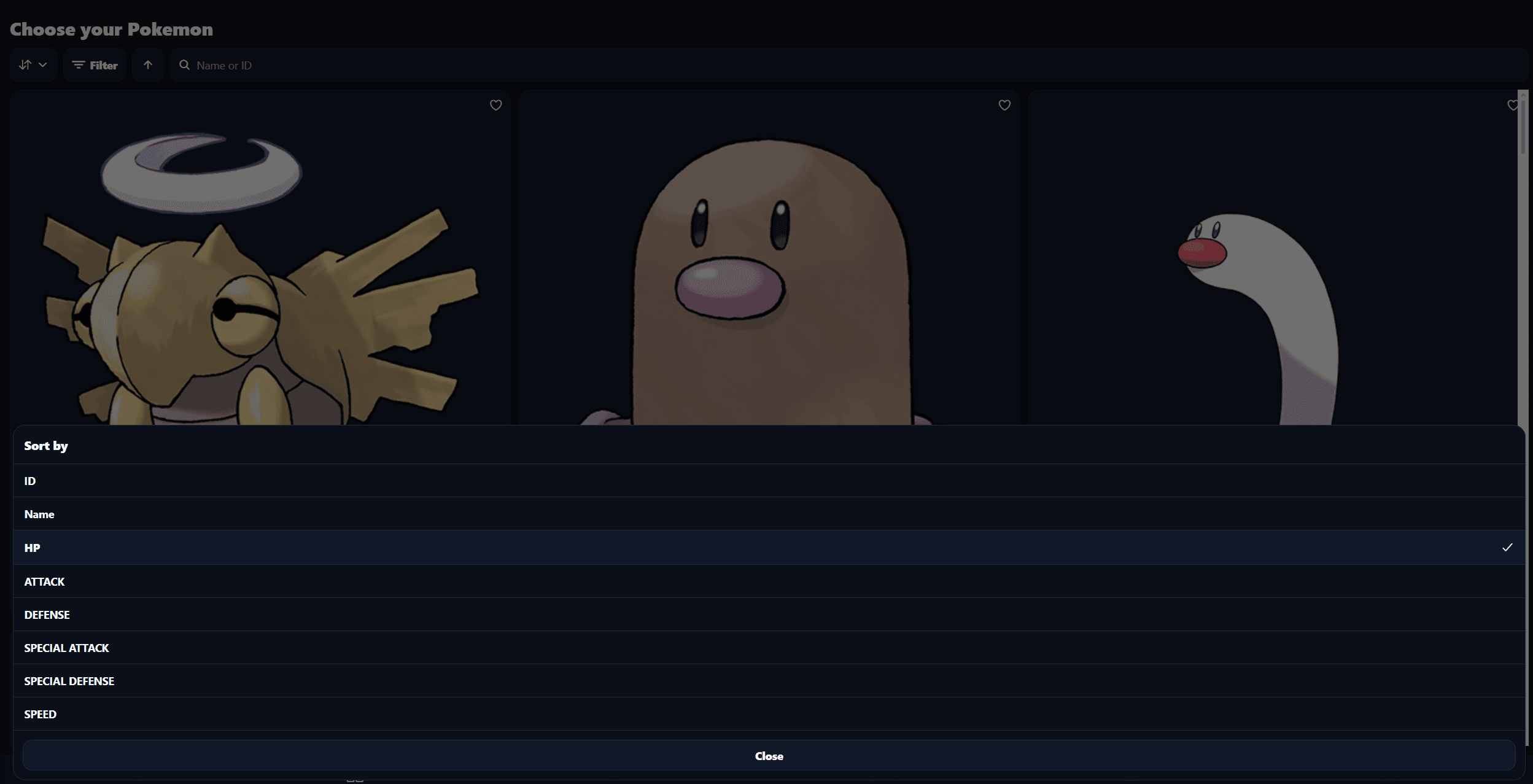
Task: Select the white eel Pokemon image
Action: click(1257, 319)
